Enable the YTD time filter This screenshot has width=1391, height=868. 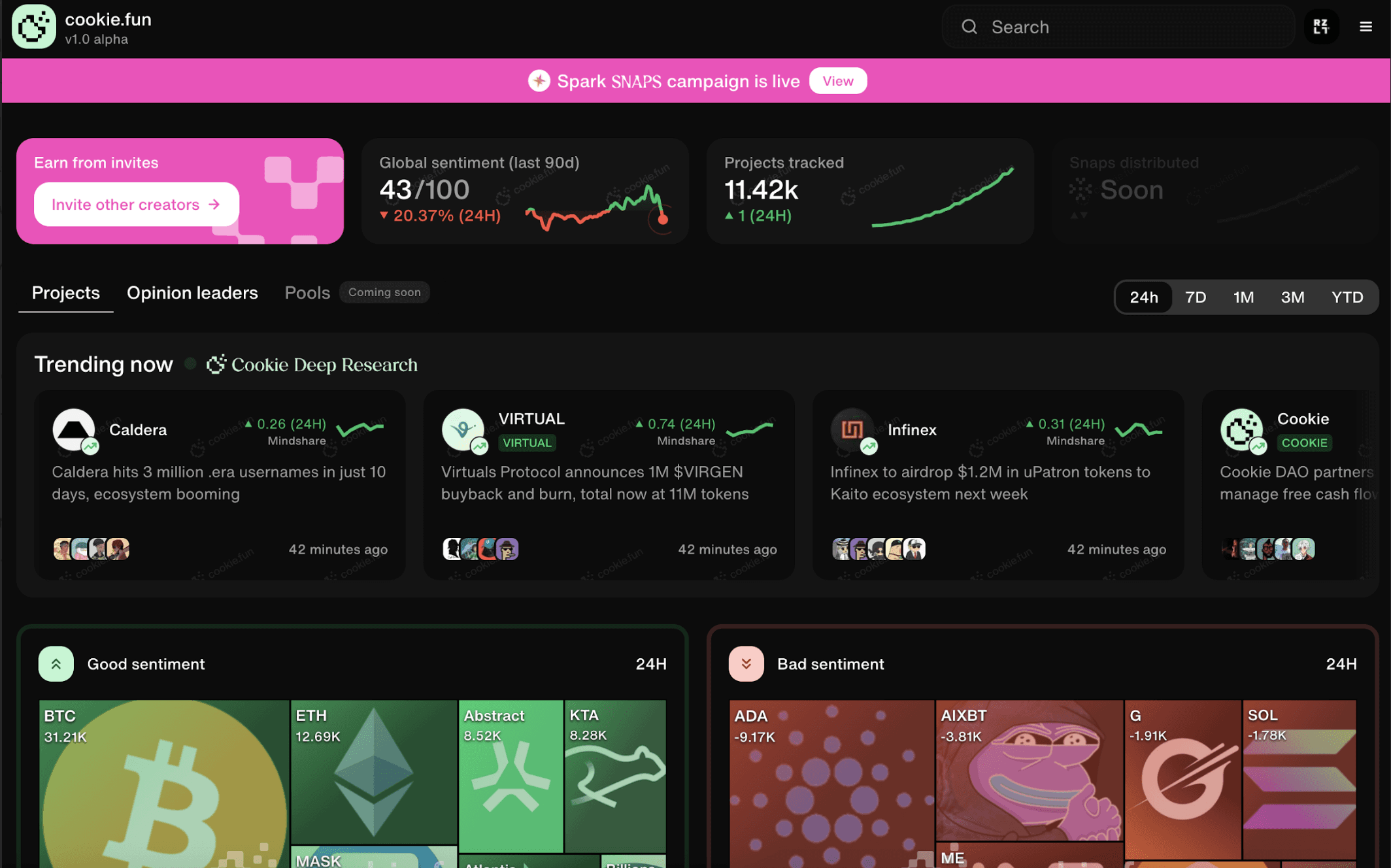coord(1347,297)
